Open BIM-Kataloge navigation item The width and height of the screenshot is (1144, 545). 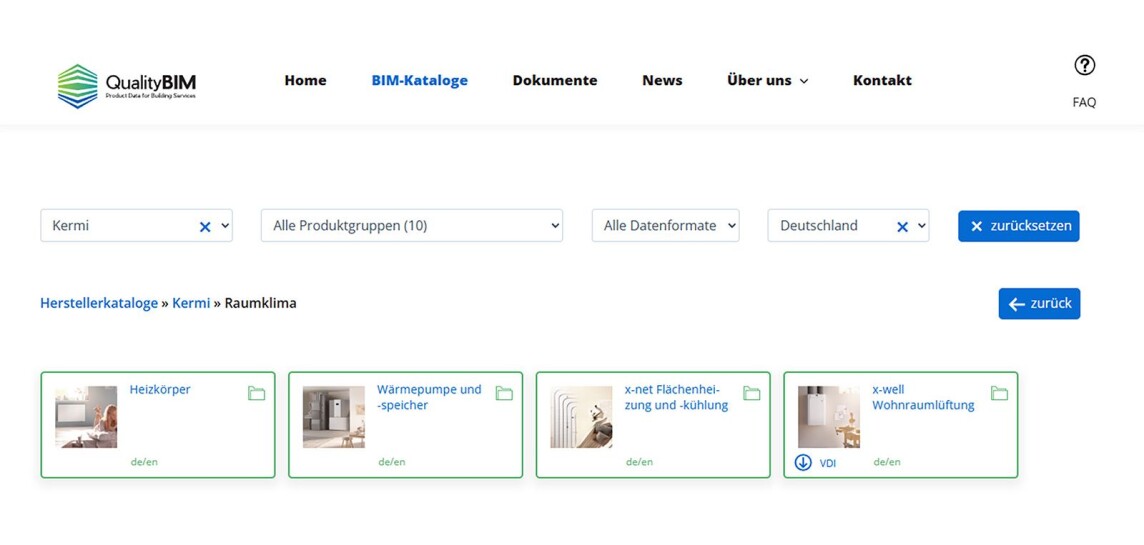pyautogui.click(x=420, y=80)
